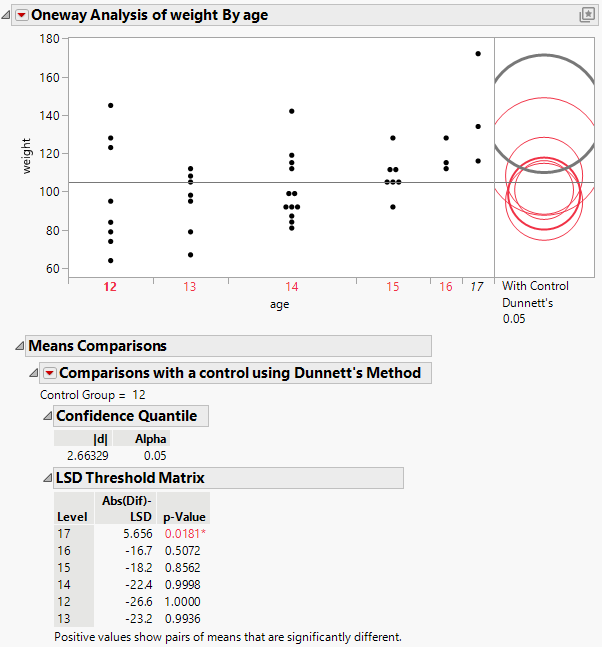This screenshot has height=647, width=602.
Task: Open the Oneway Analysis red triangle menu
Action: point(22,15)
